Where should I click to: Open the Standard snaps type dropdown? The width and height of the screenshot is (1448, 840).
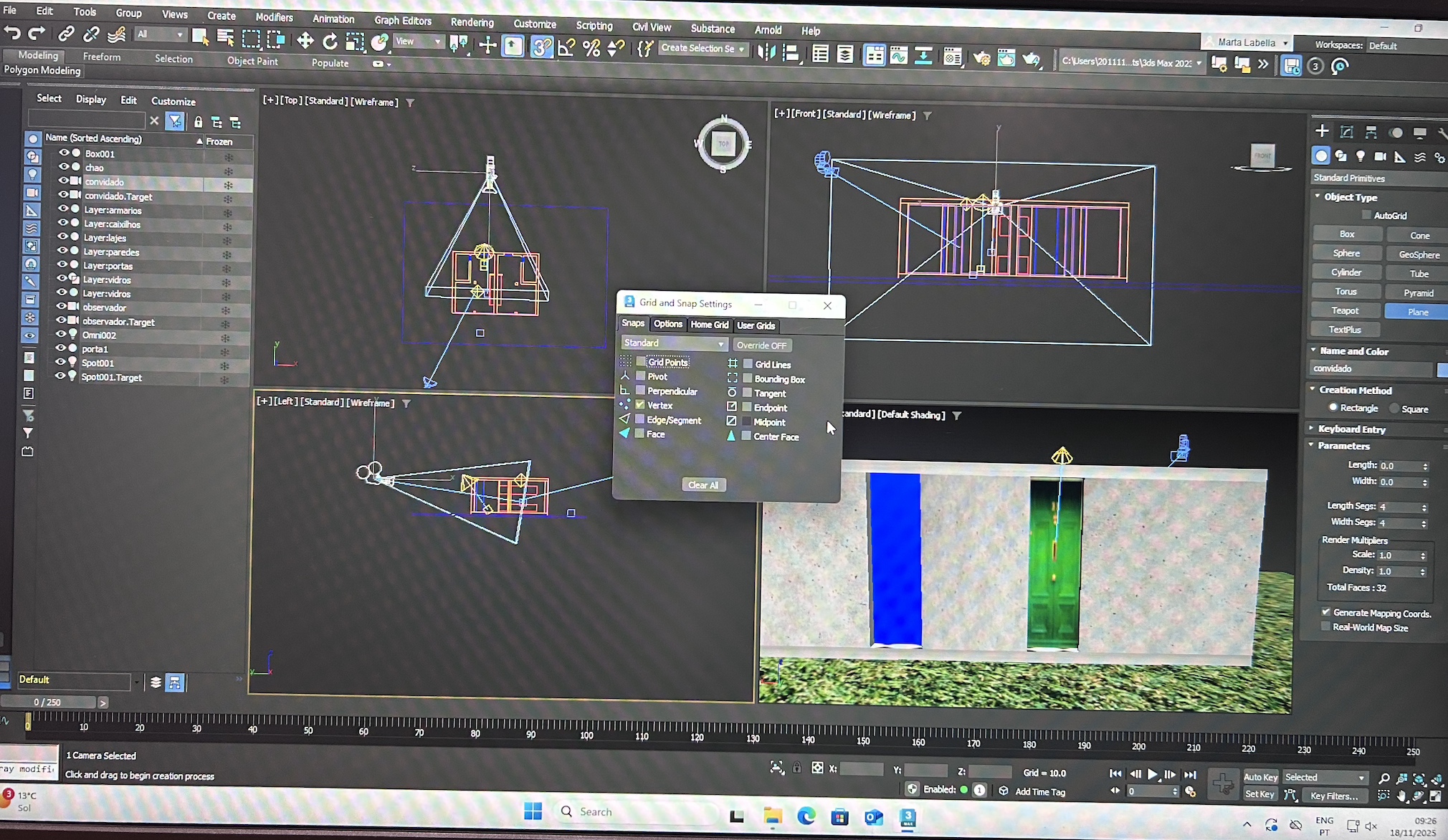tap(674, 343)
